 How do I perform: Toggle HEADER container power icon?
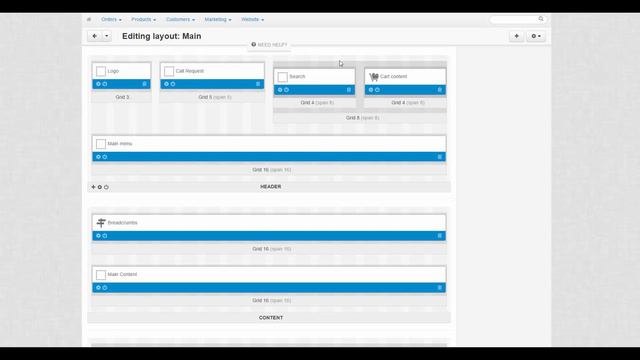pos(106,187)
